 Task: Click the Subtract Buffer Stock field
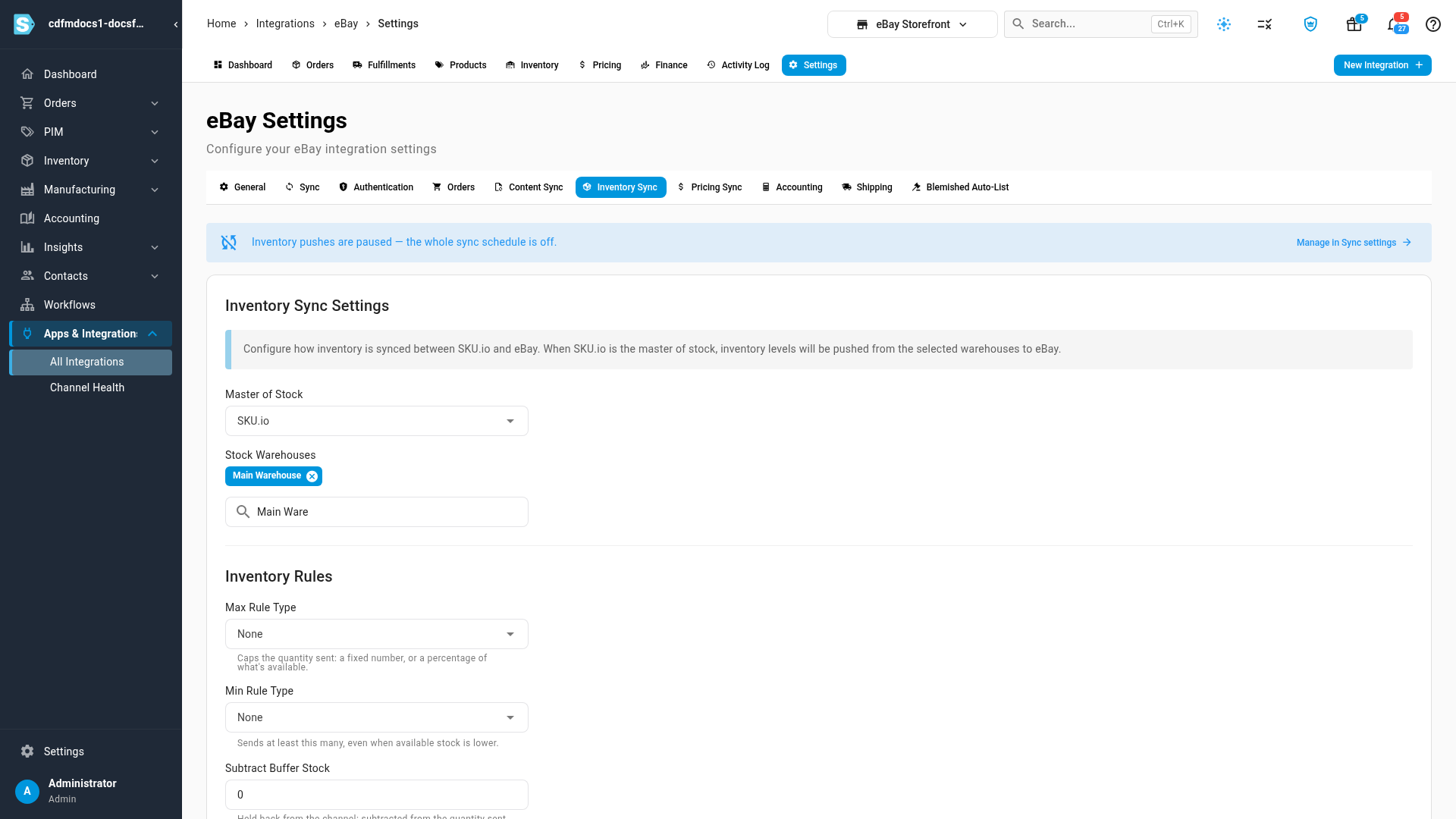377,795
